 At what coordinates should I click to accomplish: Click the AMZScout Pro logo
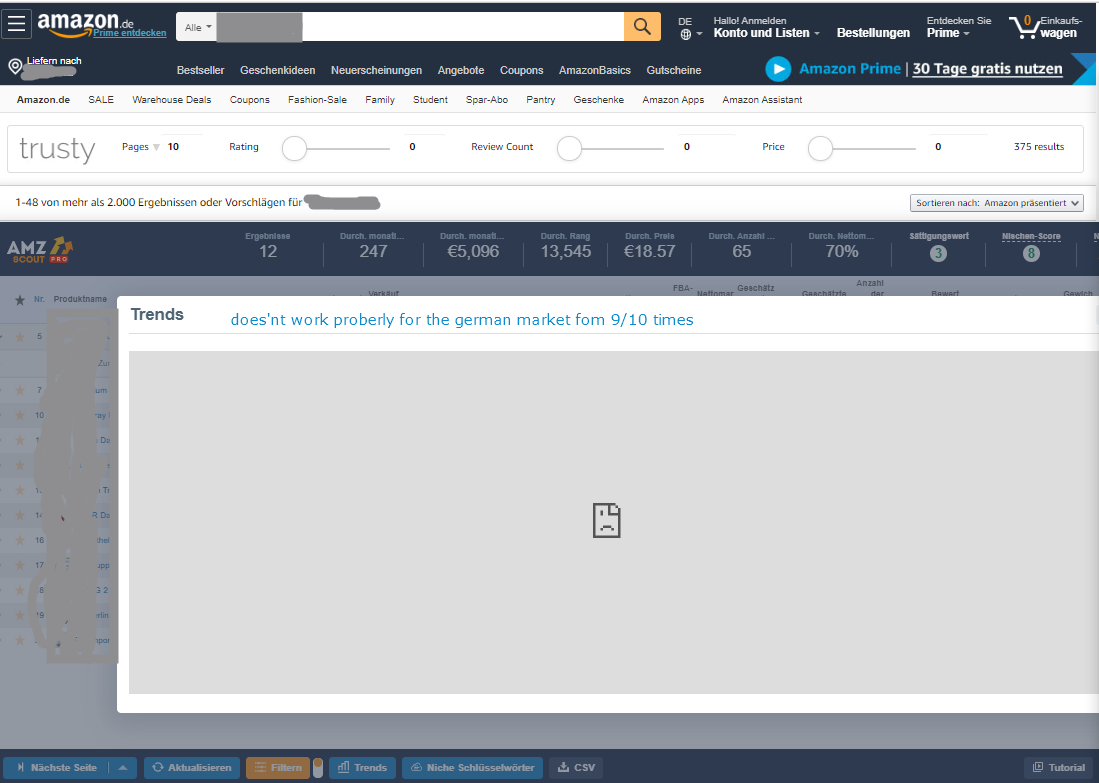pyautogui.click(x=39, y=251)
